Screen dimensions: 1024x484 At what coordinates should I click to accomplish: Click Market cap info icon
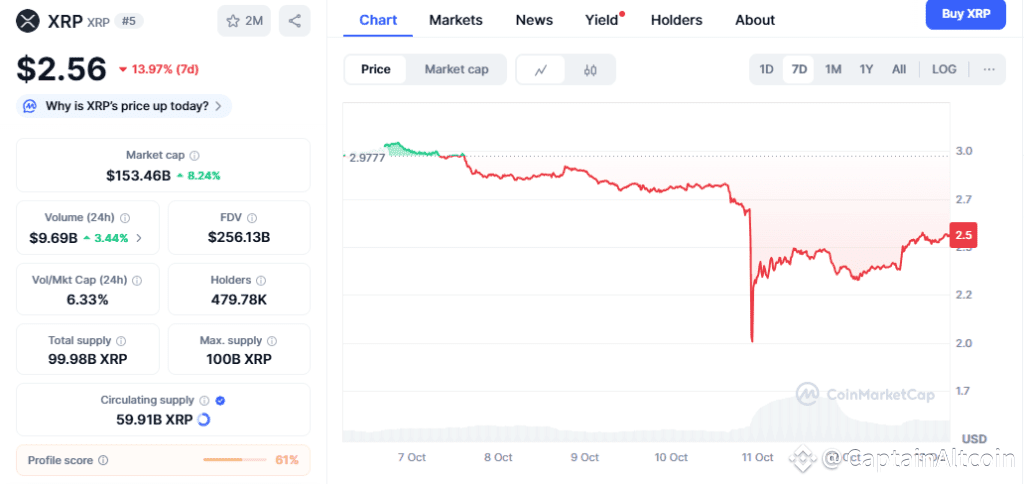pyautogui.click(x=195, y=155)
